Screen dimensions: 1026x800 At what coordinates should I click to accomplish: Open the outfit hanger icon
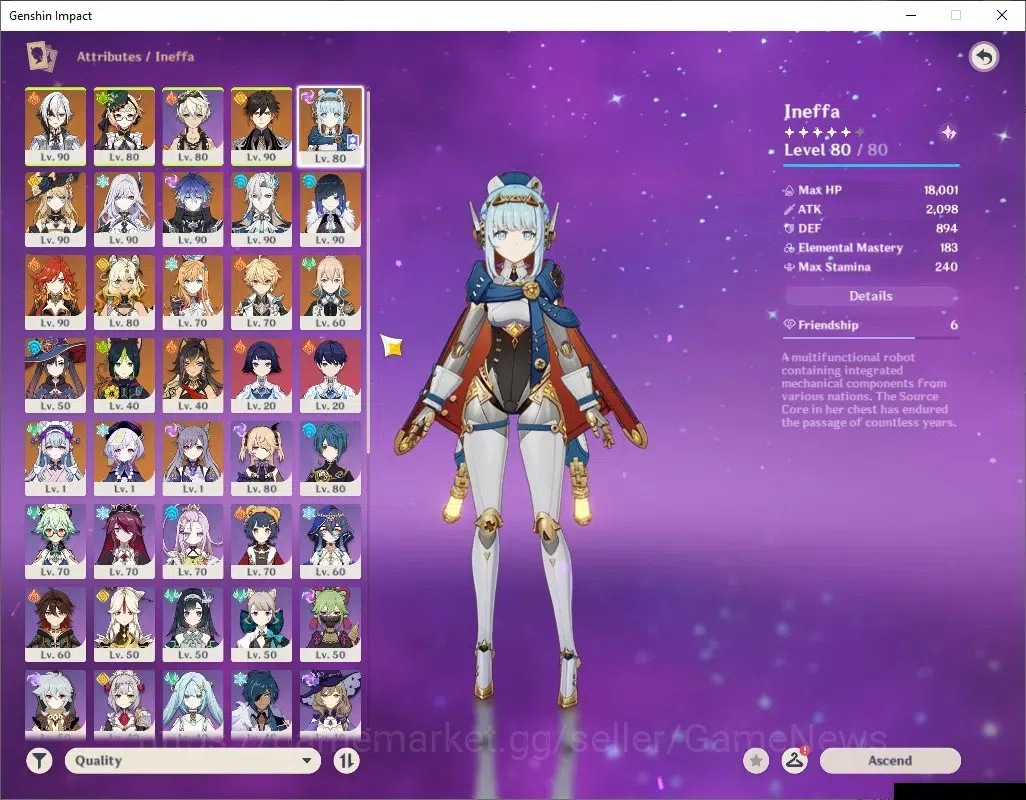[794, 761]
